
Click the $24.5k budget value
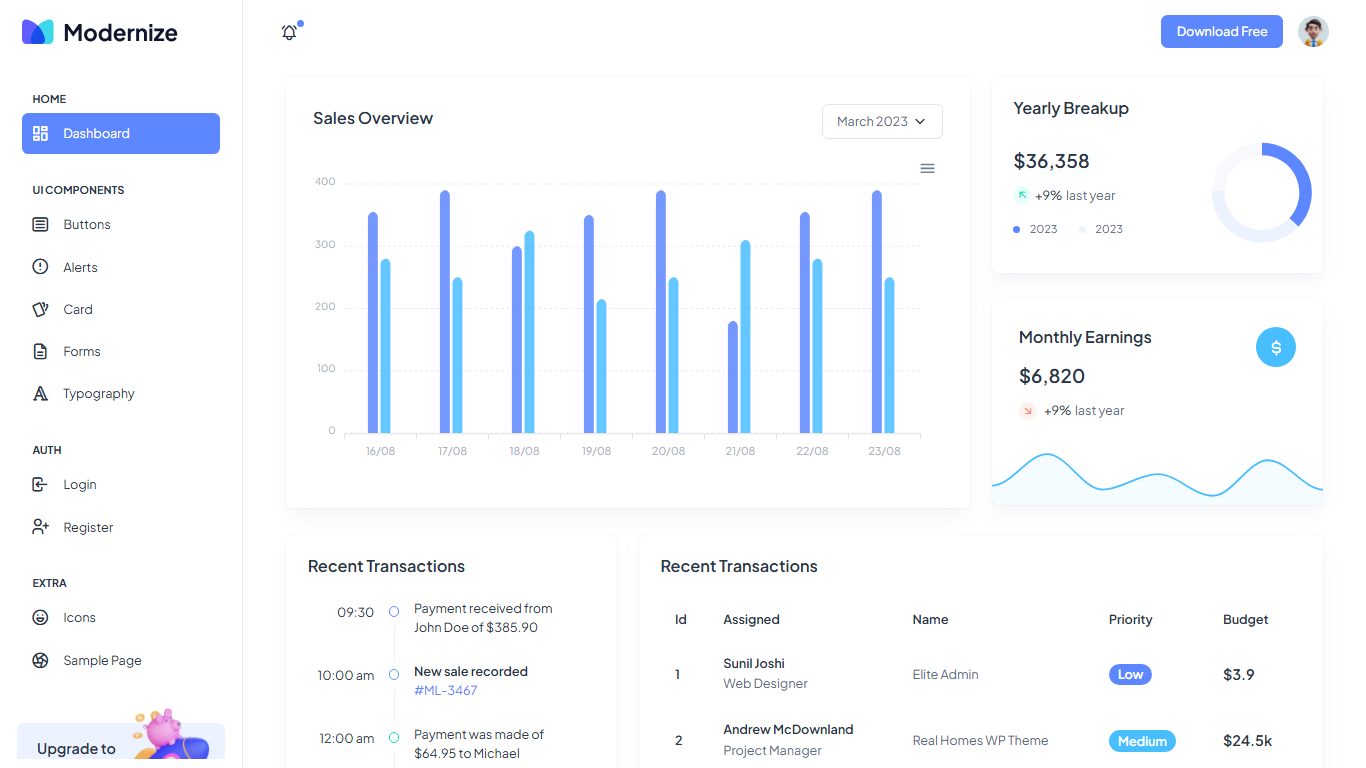tap(1247, 741)
